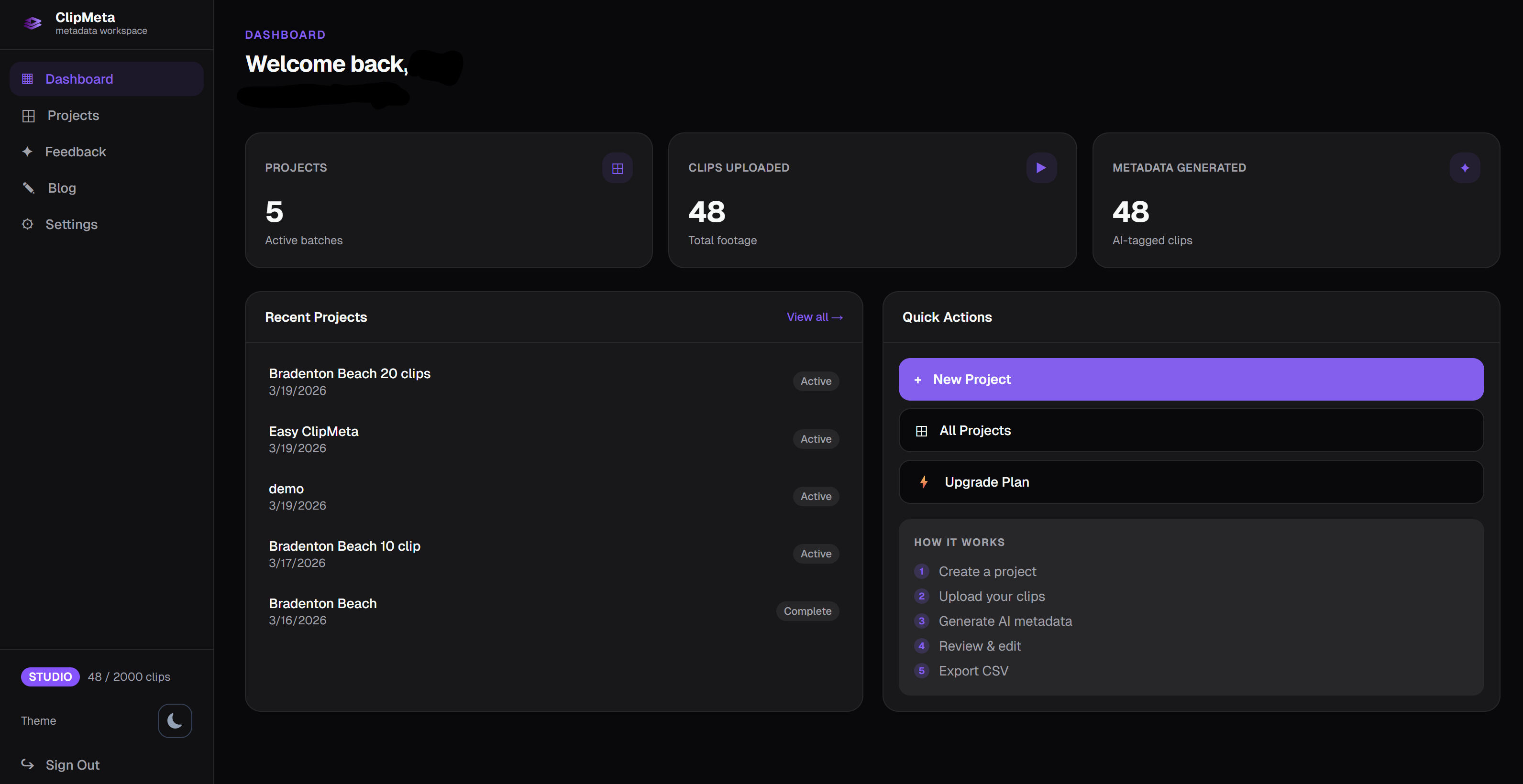Viewport: 1523px width, 784px height.
Task: Click the ClipMeta logo icon
Action: tap(33, 23)
